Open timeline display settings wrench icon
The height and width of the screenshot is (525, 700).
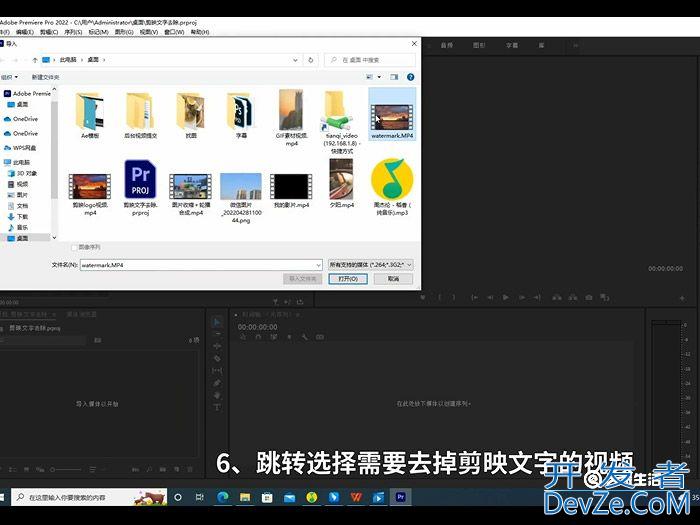304,337
